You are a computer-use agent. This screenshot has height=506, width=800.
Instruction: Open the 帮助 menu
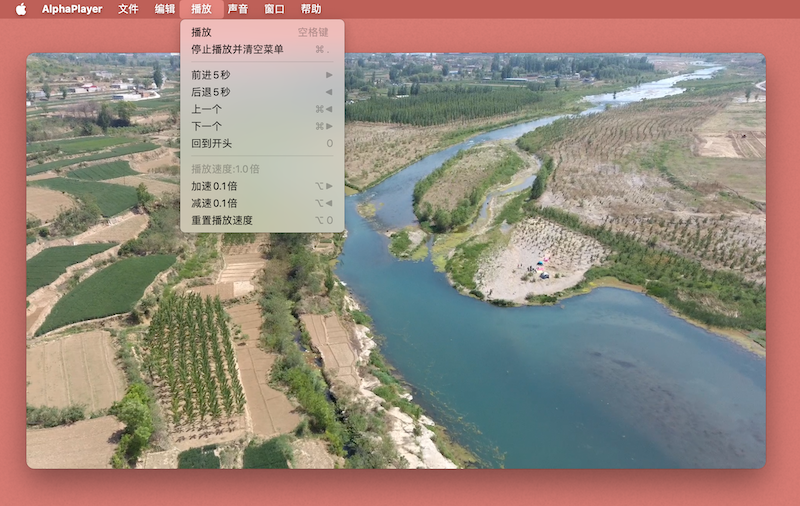click(x=311, y=9)
